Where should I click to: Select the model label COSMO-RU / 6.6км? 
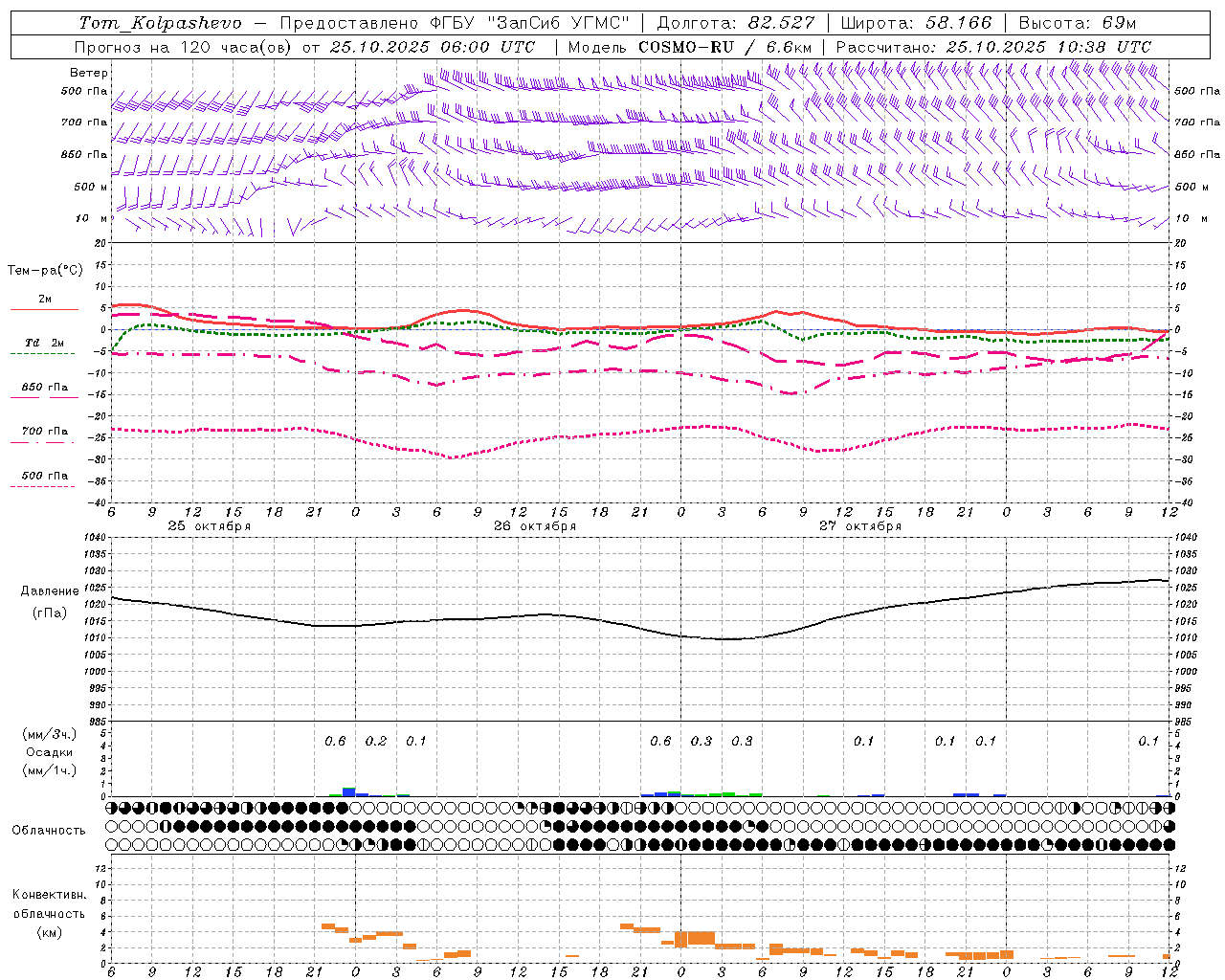[725, 47]
